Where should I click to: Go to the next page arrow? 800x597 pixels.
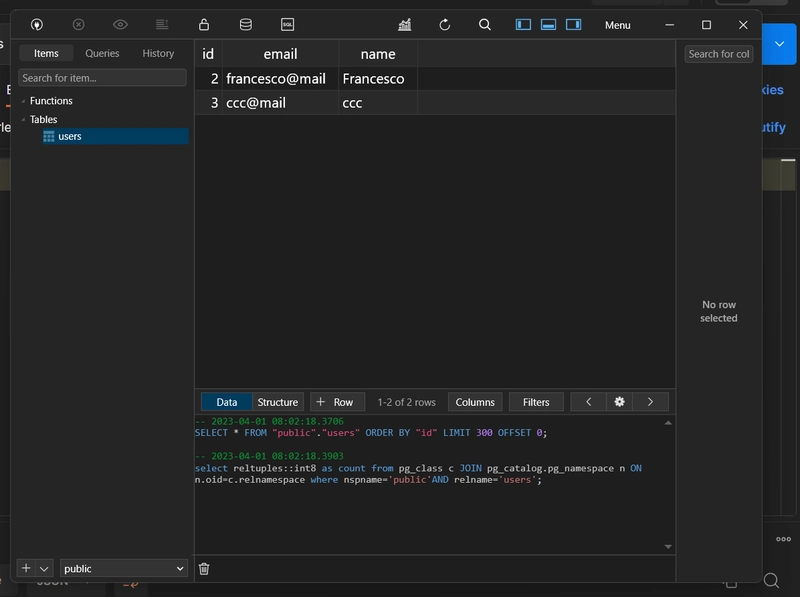[650, 402]
